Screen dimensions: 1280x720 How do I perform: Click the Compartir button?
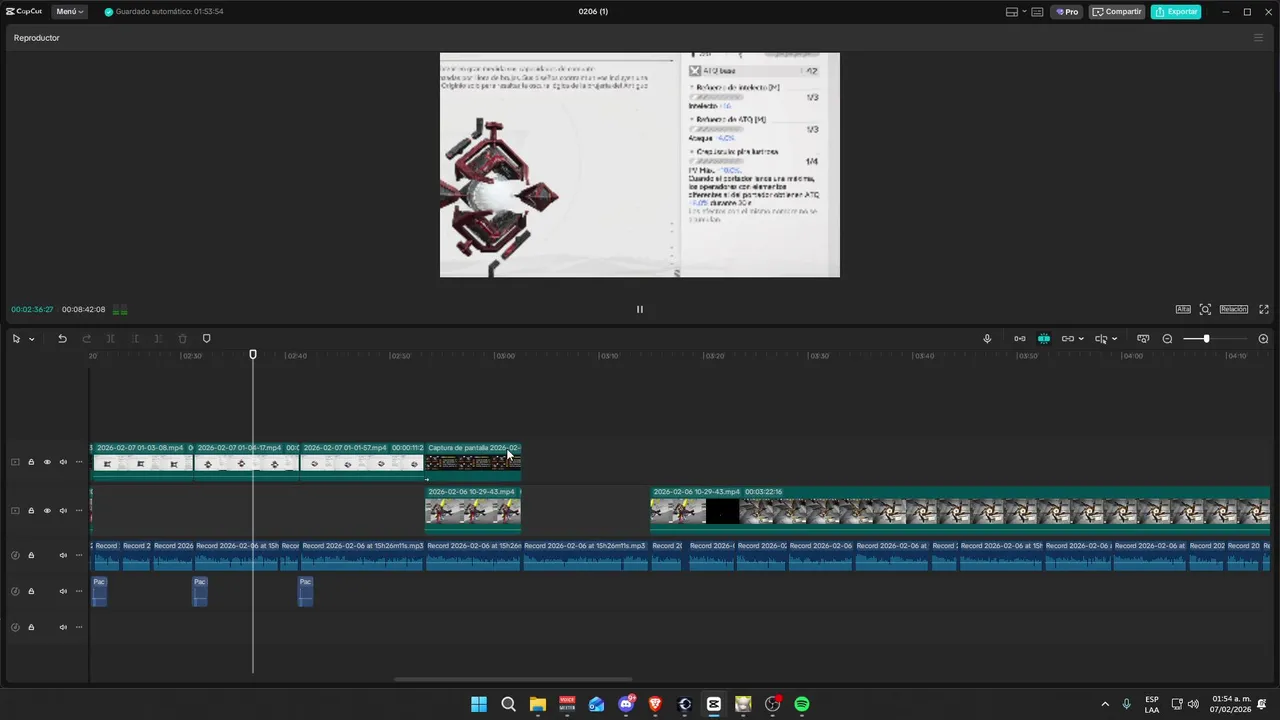click(x=1117, y=12)
